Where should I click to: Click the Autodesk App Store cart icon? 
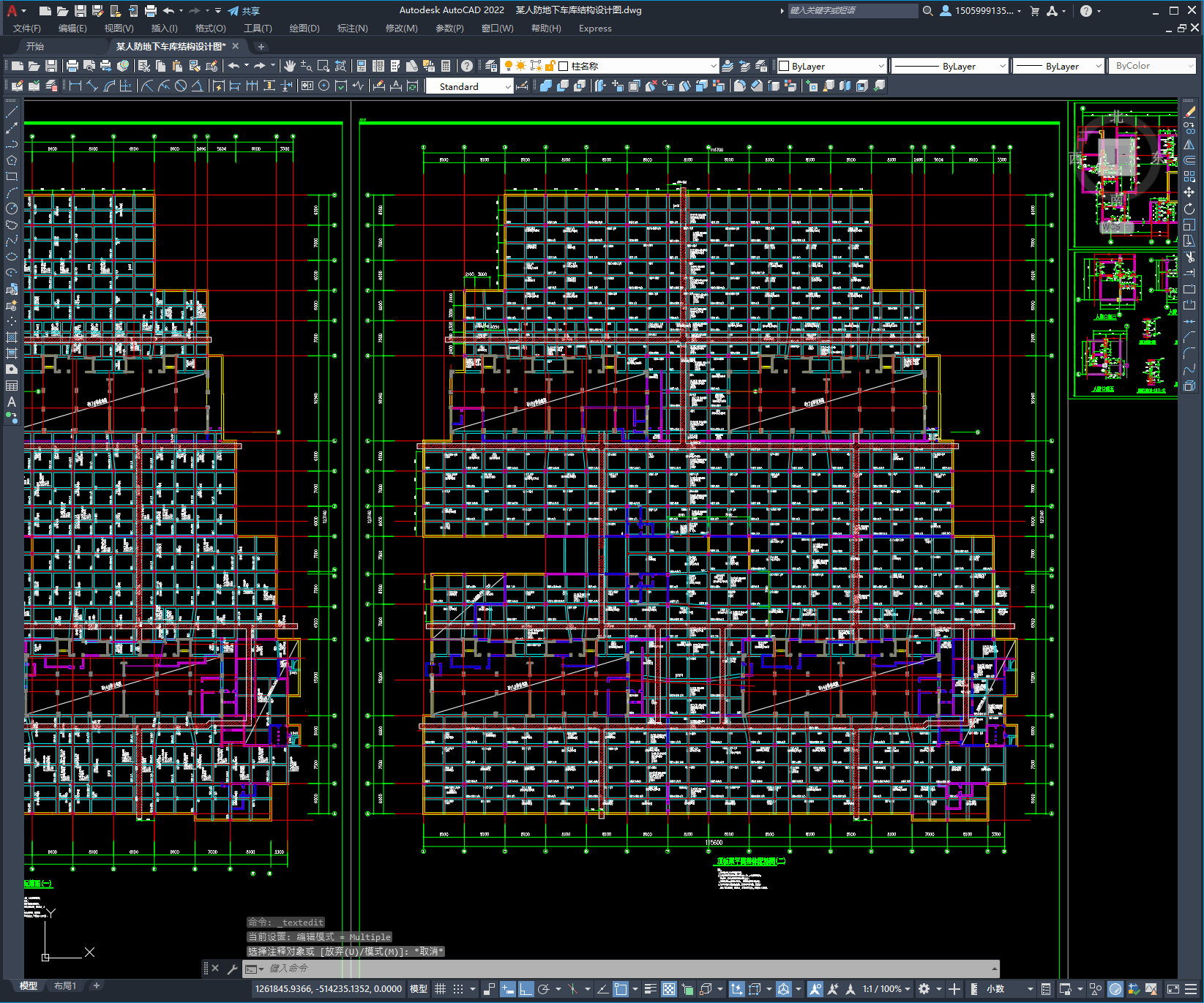(x=1035, y=11)
